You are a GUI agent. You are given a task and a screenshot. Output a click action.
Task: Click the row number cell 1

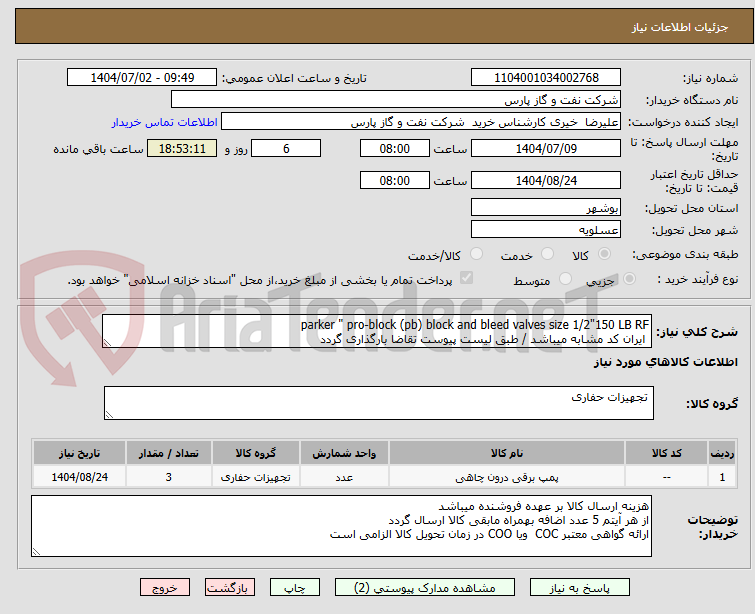pyautogui.click(x=722, y=477)
